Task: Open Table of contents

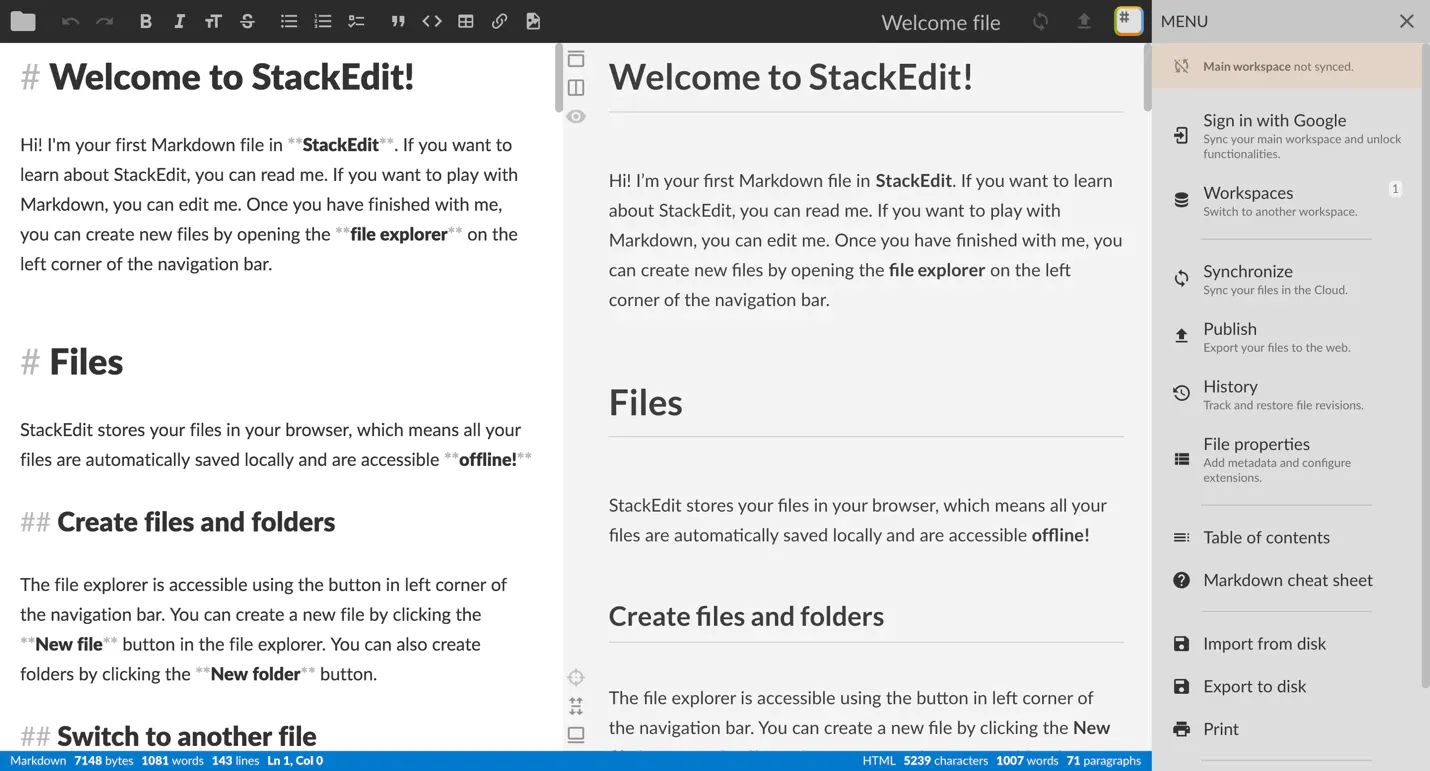Action: click(x=1287, y=537)
